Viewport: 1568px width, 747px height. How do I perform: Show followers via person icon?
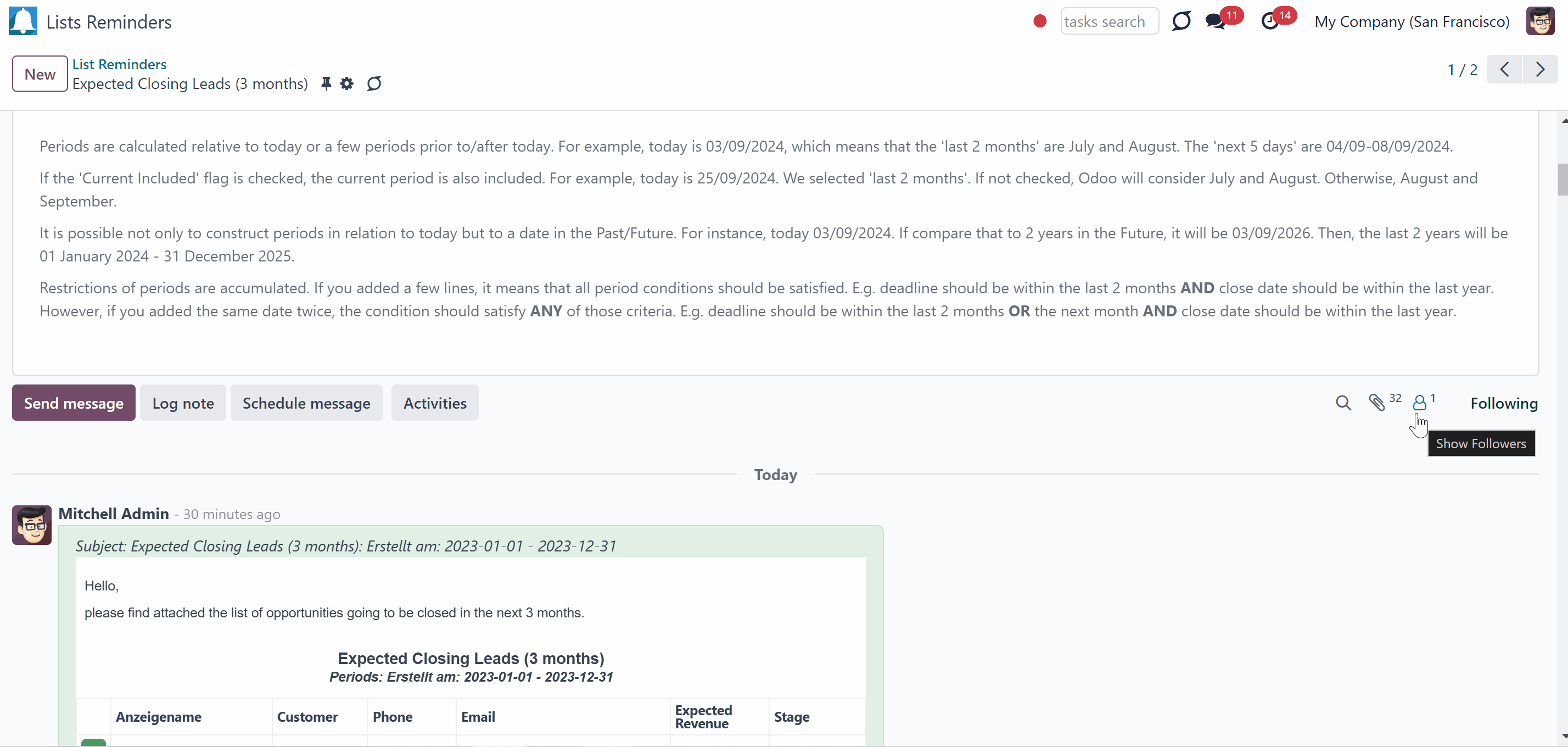coord(1424,402)
